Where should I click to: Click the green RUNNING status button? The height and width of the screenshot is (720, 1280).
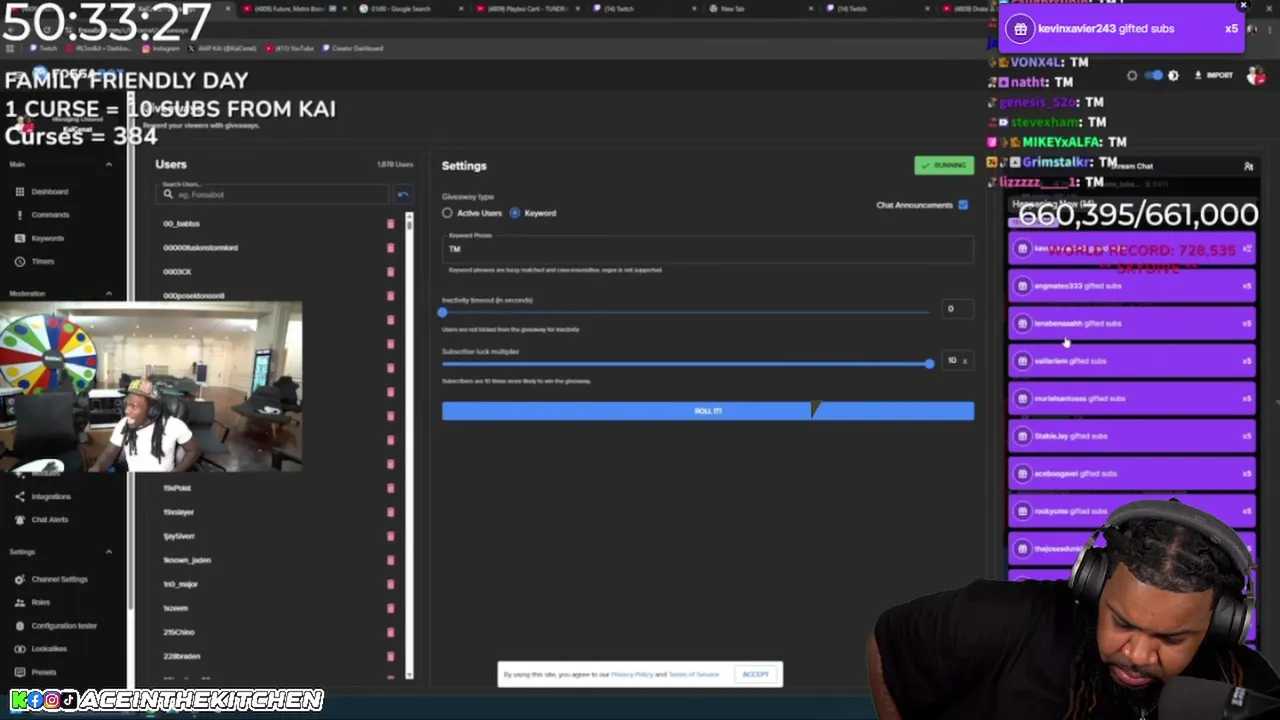click(943, 165)
